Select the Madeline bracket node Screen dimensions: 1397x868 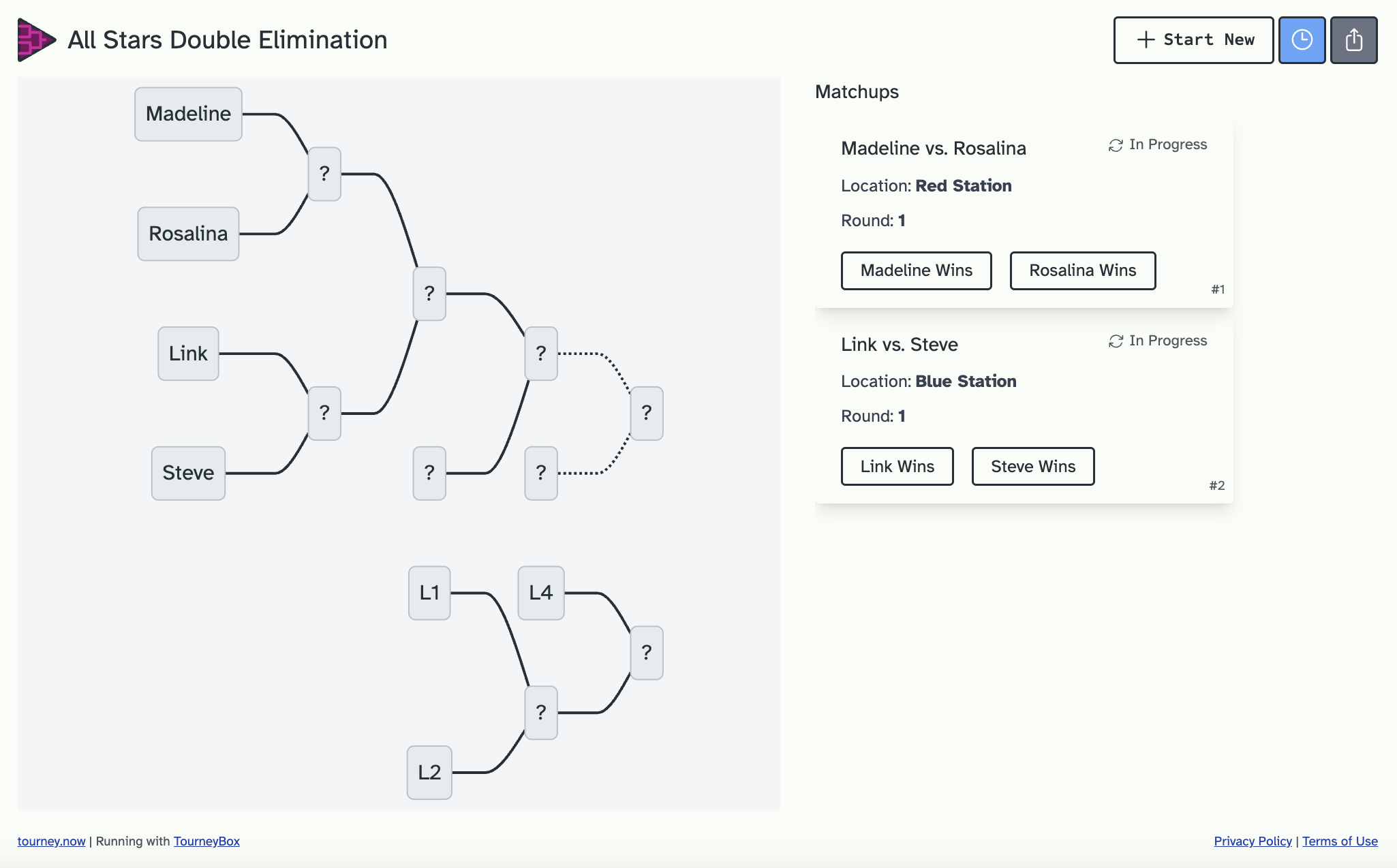(188, 114)
